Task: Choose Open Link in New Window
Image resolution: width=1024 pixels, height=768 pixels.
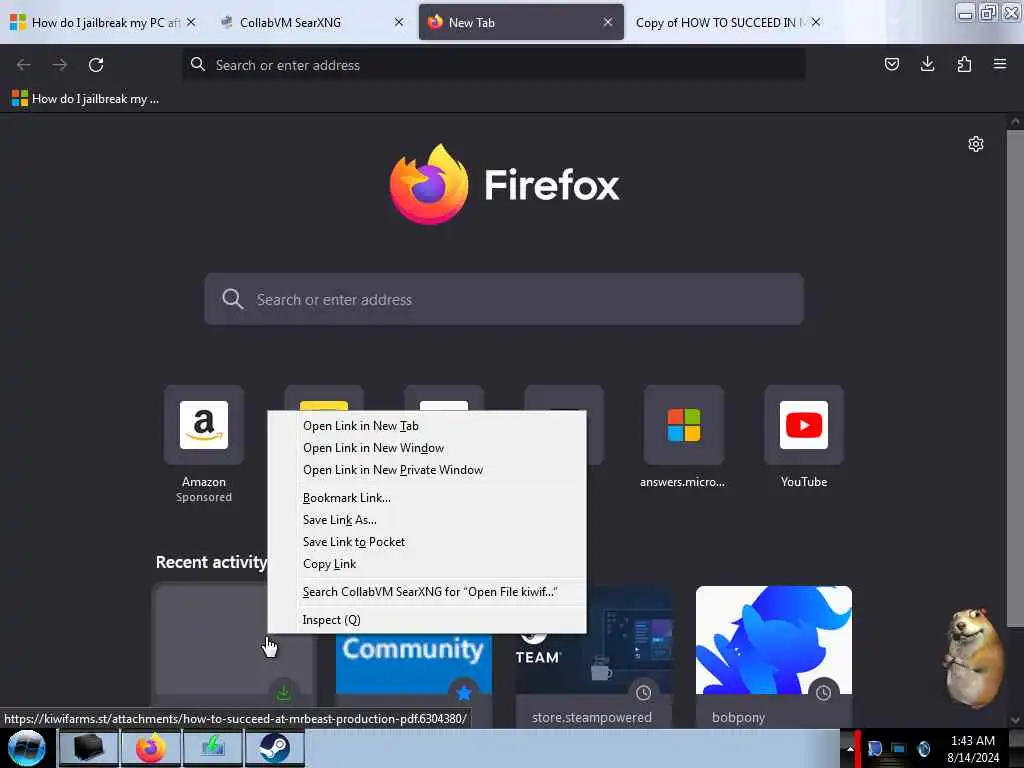Action: coord(427,448)
